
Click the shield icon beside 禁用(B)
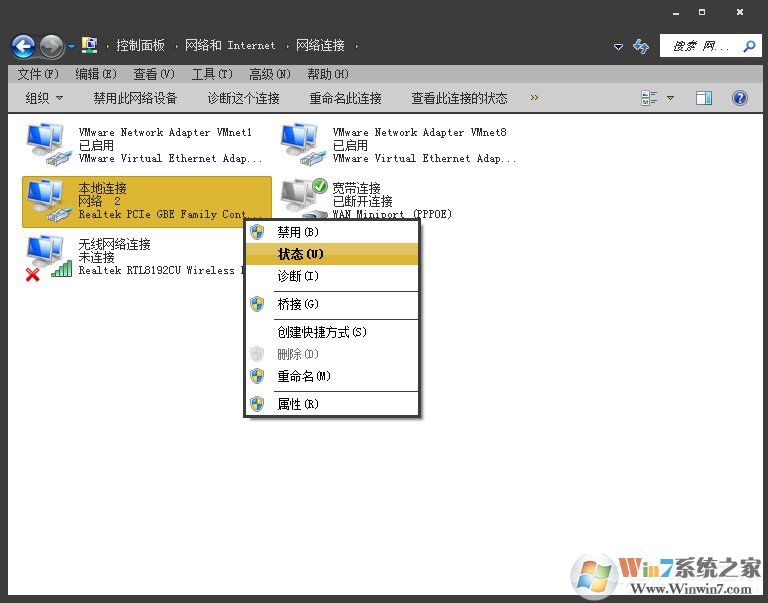tap(257, 232)
